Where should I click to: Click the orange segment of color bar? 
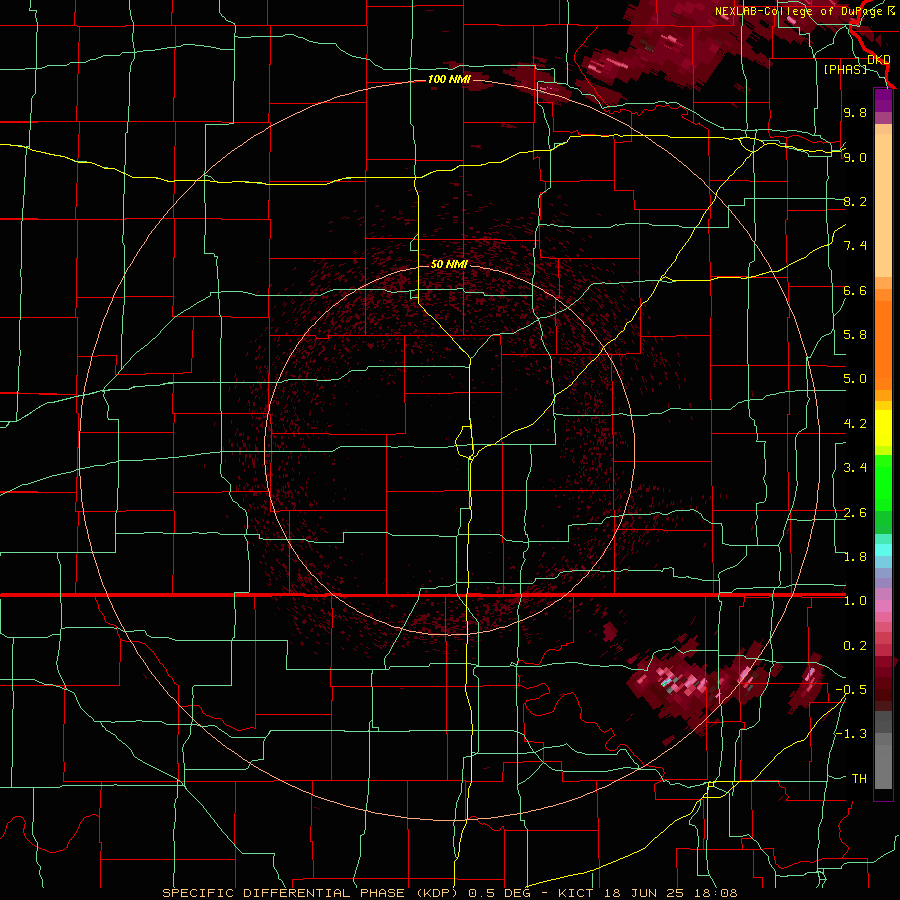click(x=883, y=346)
